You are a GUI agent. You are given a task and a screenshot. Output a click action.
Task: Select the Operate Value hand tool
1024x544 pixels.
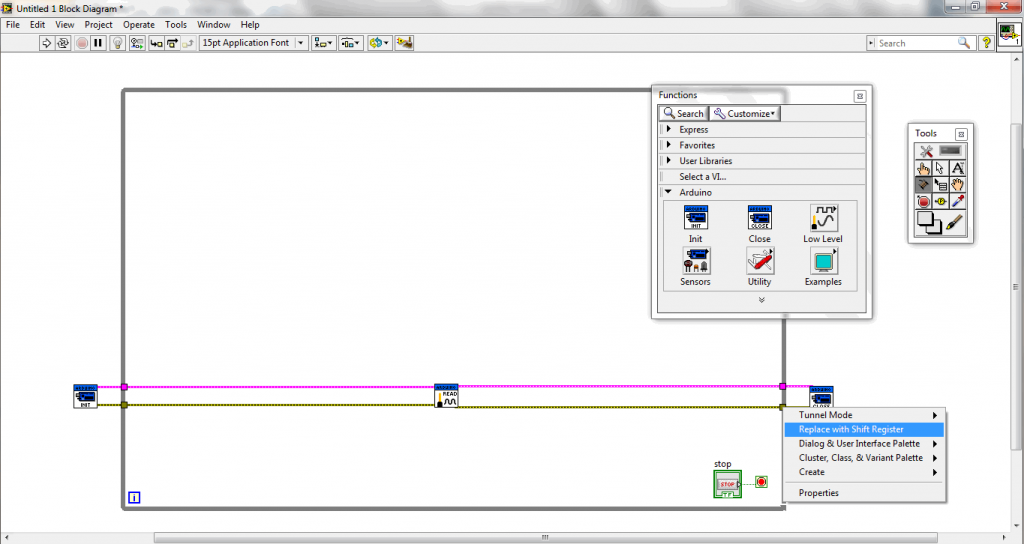(x=923, y=168)
